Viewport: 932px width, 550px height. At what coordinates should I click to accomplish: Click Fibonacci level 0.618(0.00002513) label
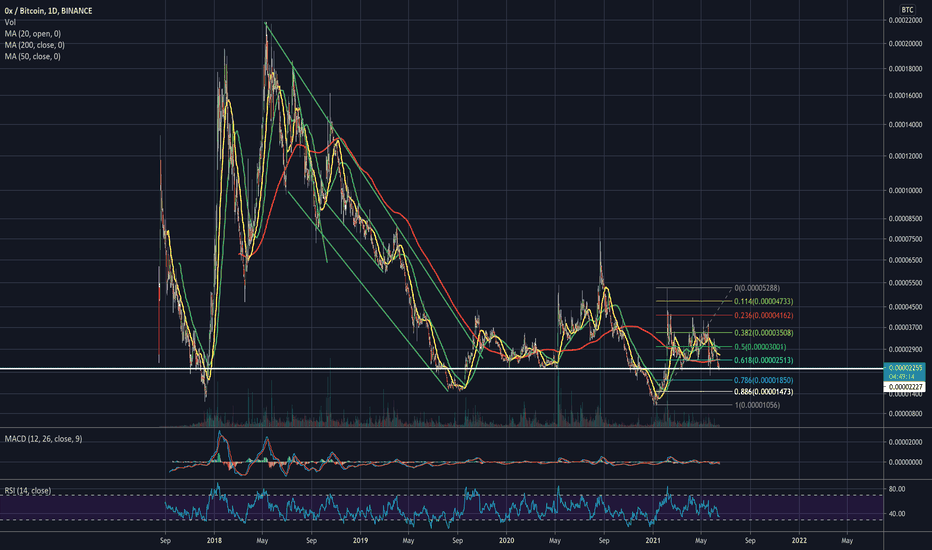pos(763,360)
